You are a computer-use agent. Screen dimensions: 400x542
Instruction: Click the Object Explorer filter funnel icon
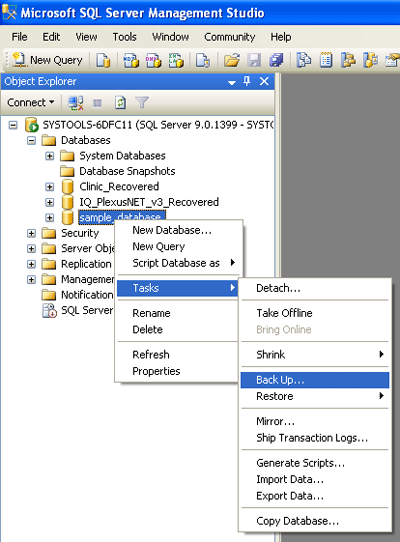pos(142,103)
